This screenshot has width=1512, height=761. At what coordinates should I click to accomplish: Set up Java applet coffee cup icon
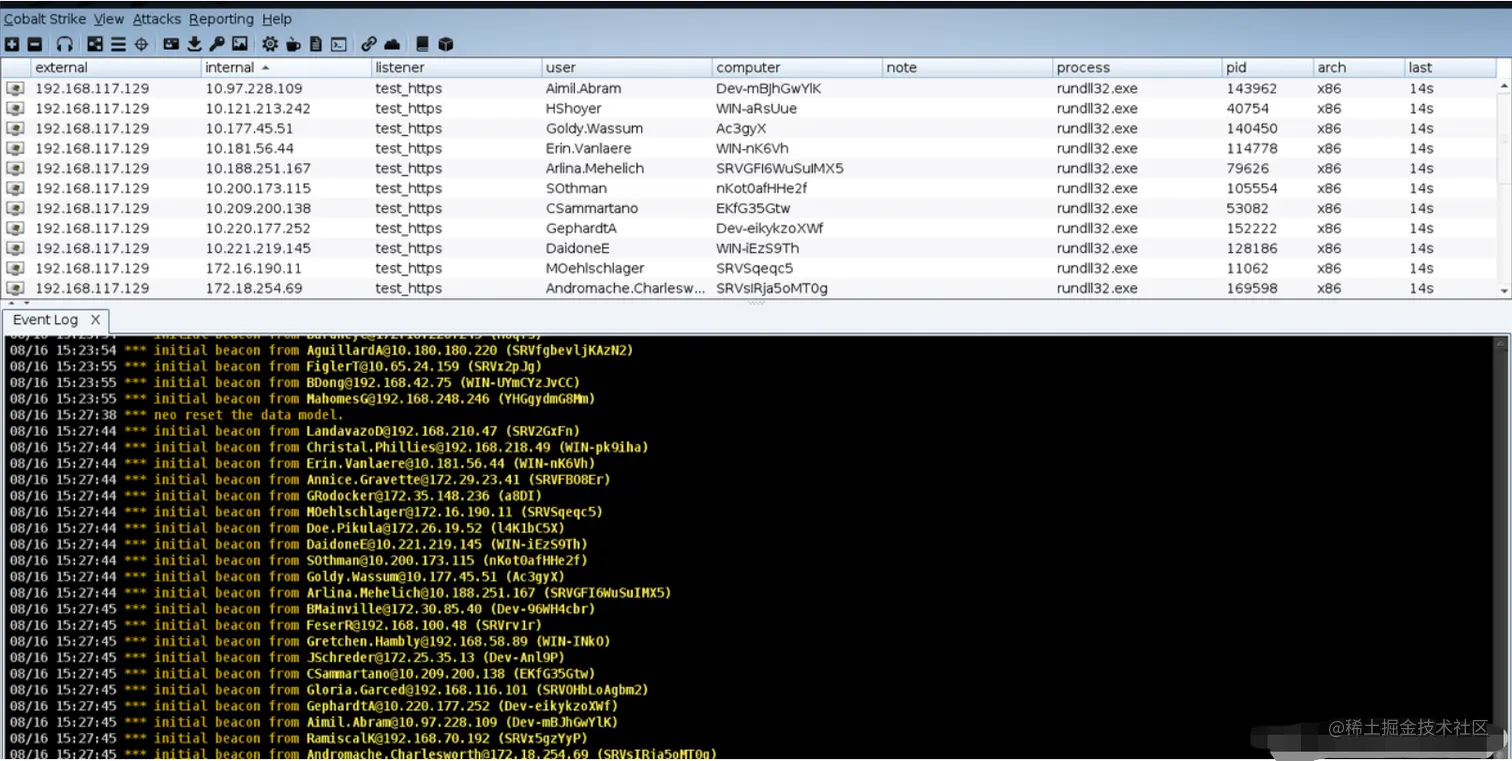(x=293, y=44)
